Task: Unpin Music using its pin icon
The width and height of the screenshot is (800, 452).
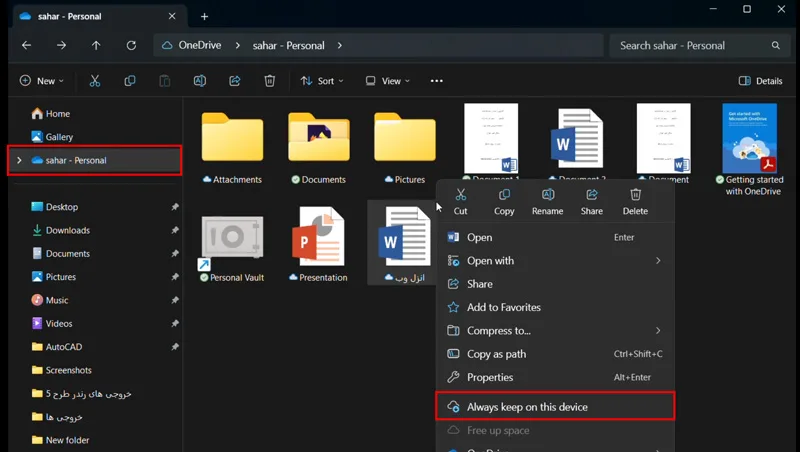Action: pyautogui.click(x=175, y=300)
